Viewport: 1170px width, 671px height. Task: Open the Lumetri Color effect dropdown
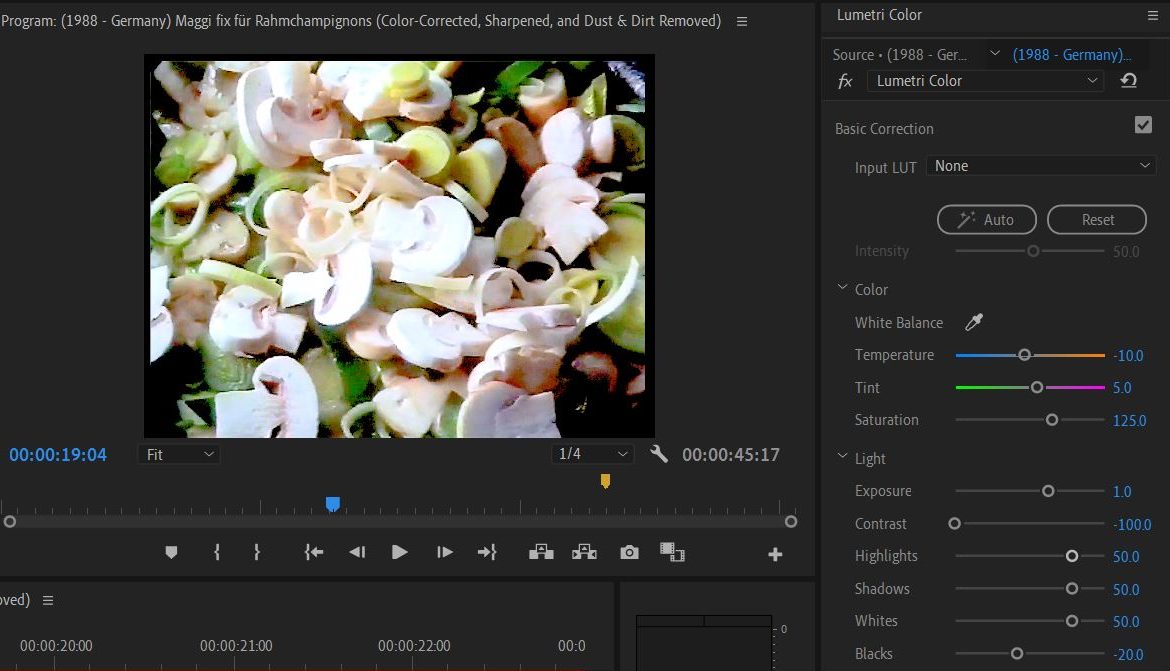pyautogui.click(x=985, y=81)
